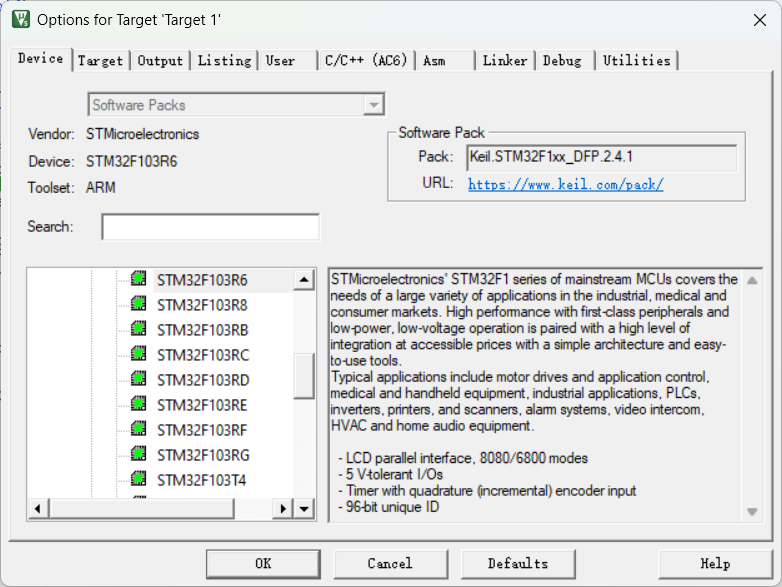Switch to the Debug tab
Image resolution: width=782 pixels, height=587 pixels.
pos(562,61)
